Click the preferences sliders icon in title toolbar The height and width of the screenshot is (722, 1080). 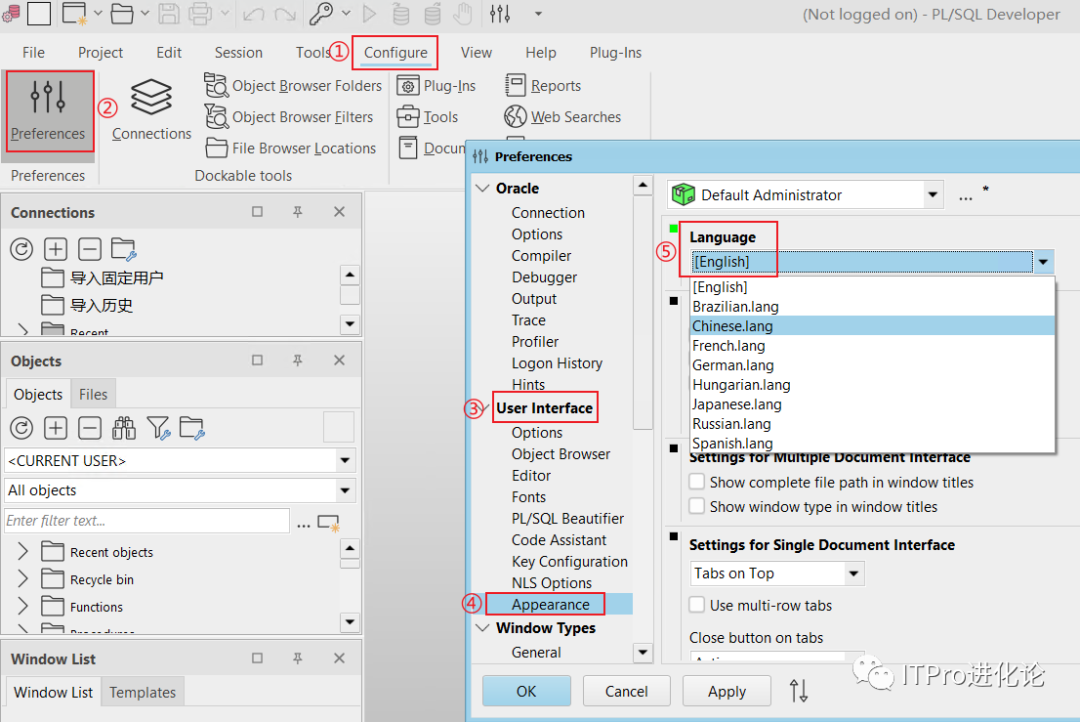[x=500, y=13]
